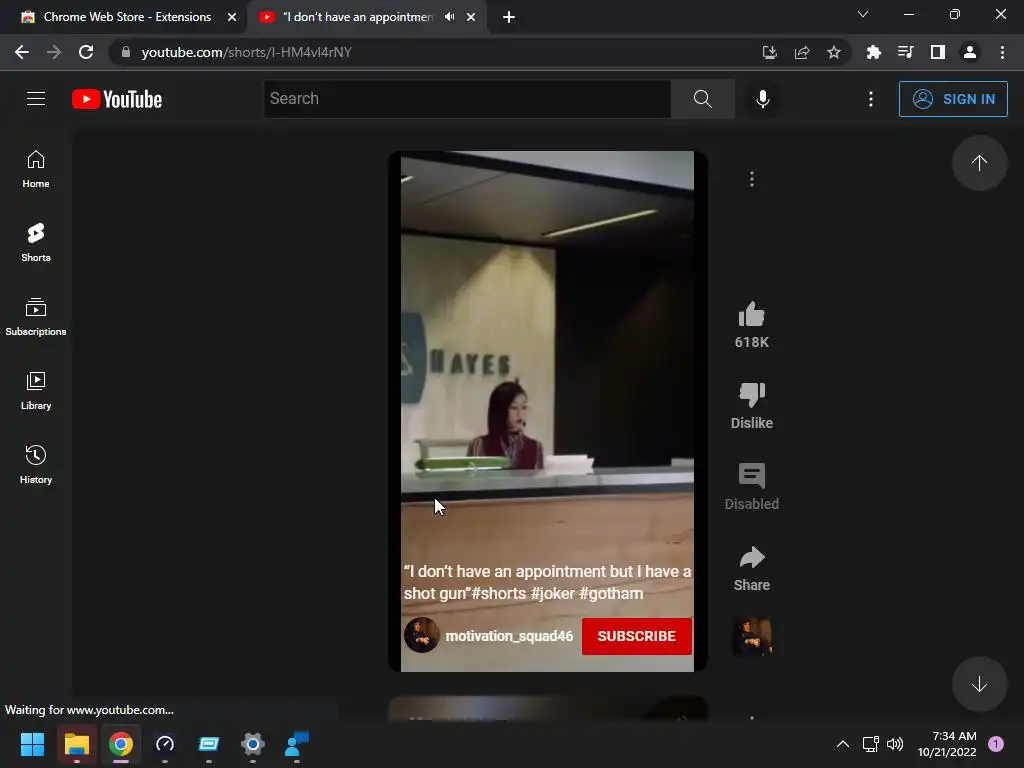Click the #joker hashtag
The image size is (1024, 768).
[552, 593]
